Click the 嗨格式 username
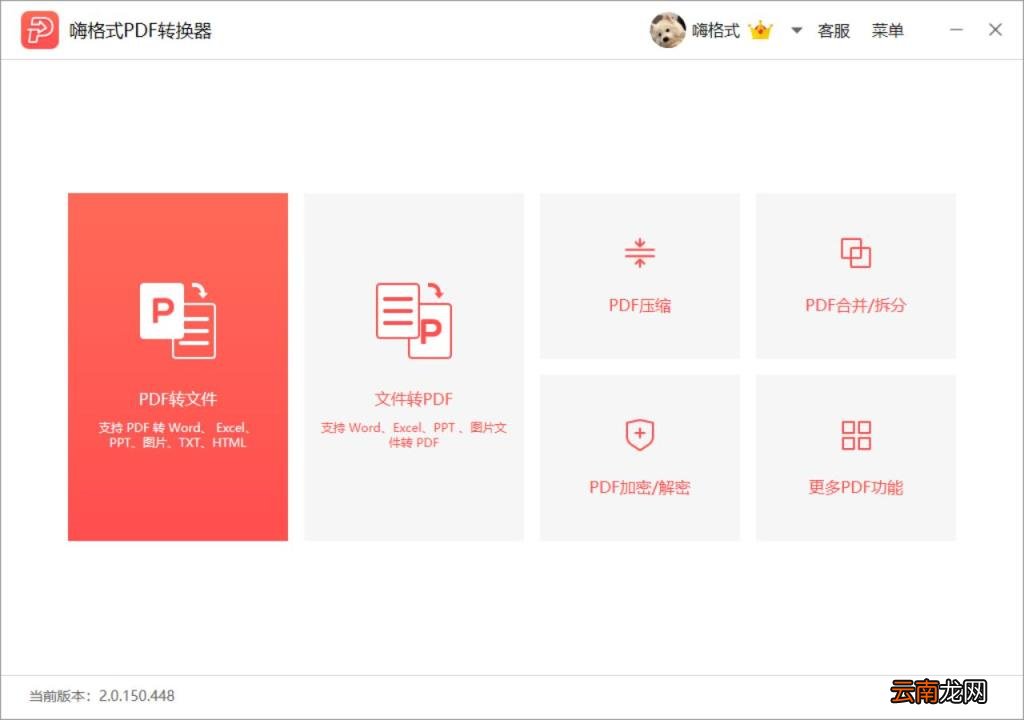 click(716, 30)
